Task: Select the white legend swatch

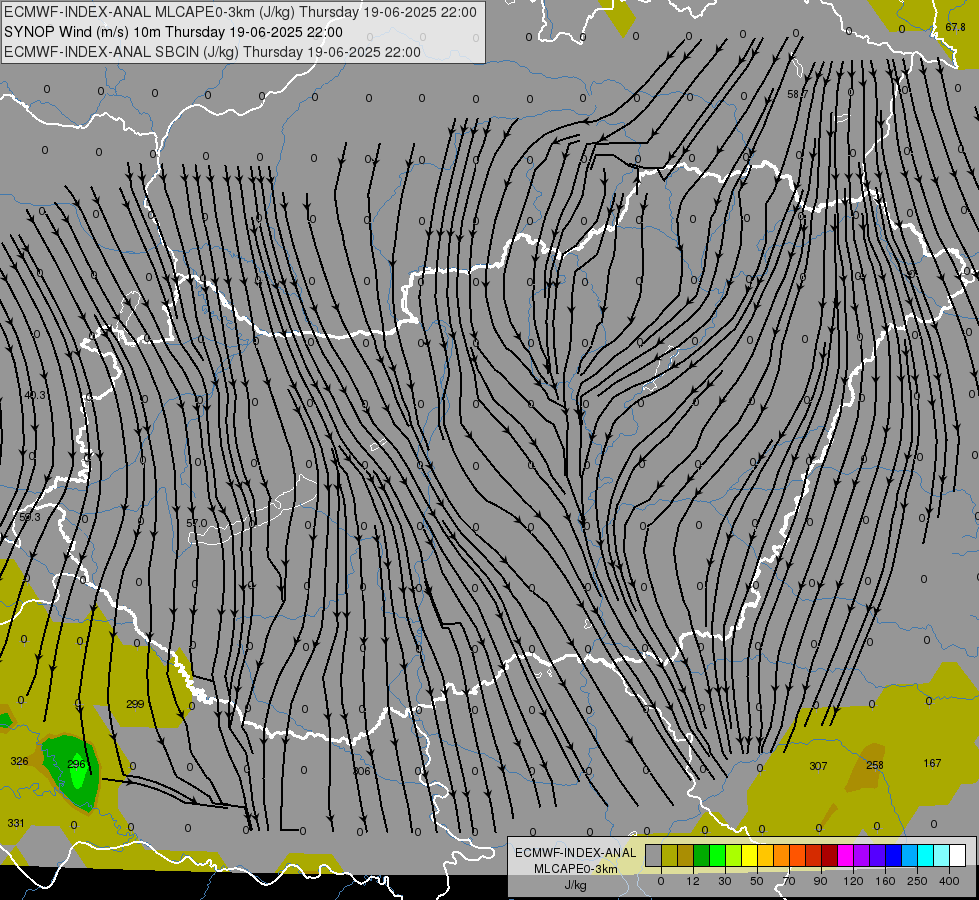Action: coord(958,855)
